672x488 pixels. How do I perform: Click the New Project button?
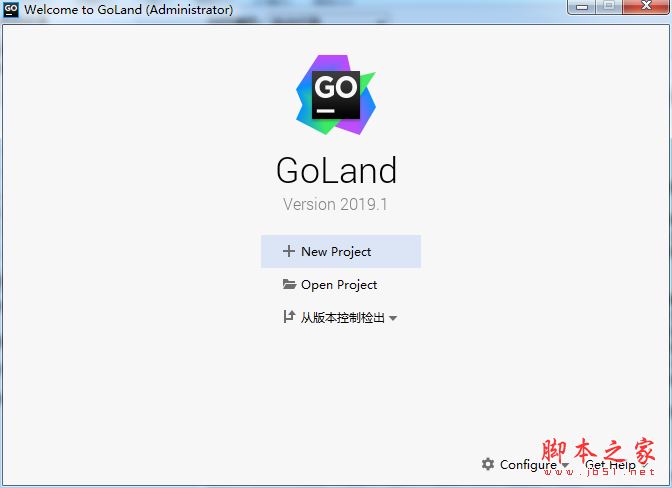pos(341,251)
